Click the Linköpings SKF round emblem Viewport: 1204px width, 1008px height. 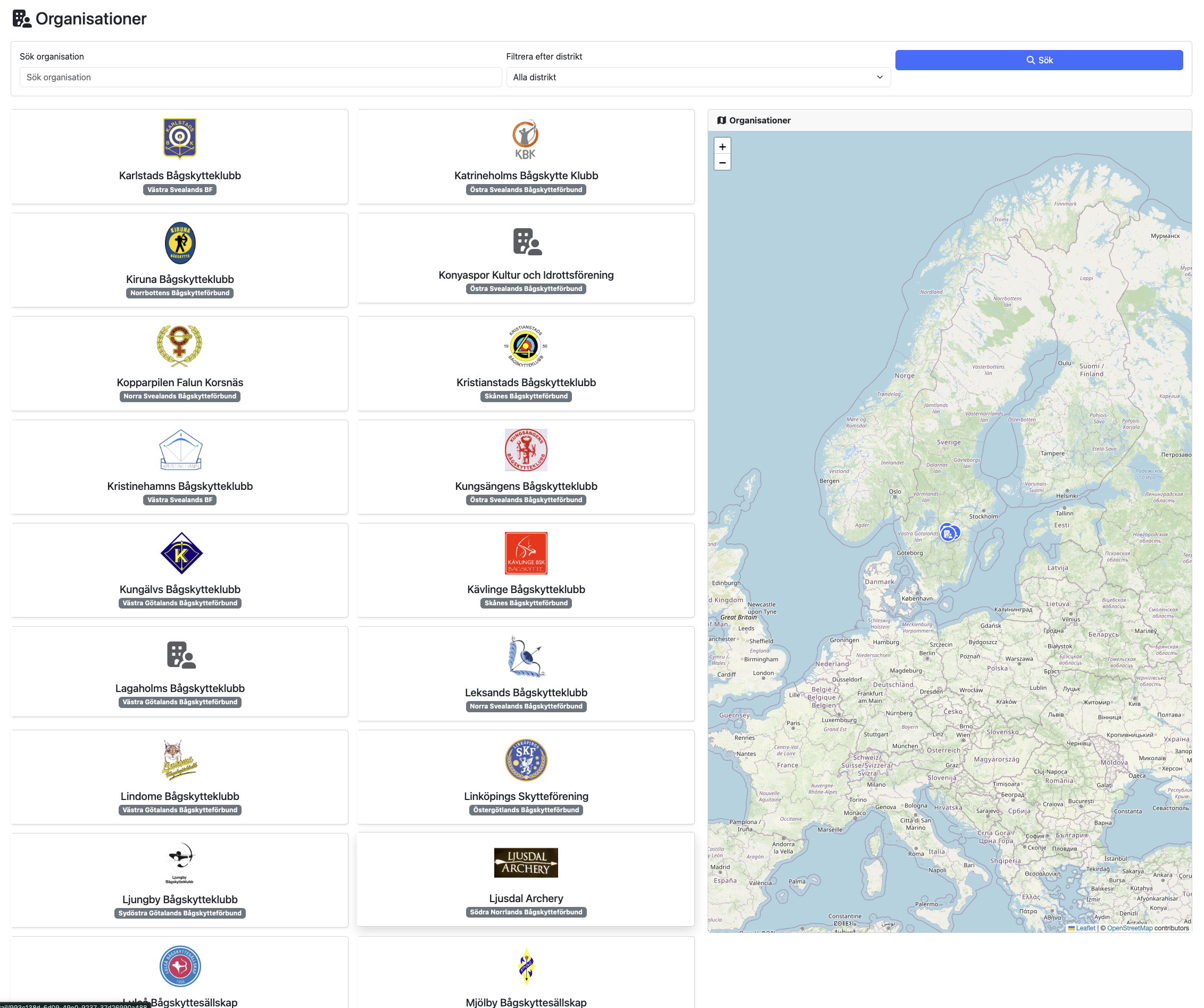525,760
